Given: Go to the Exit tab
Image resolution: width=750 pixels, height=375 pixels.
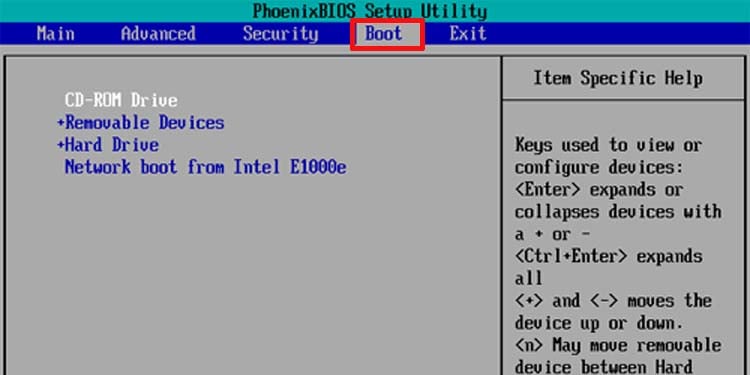Looking at the screenshot, I should click(468, 34).
